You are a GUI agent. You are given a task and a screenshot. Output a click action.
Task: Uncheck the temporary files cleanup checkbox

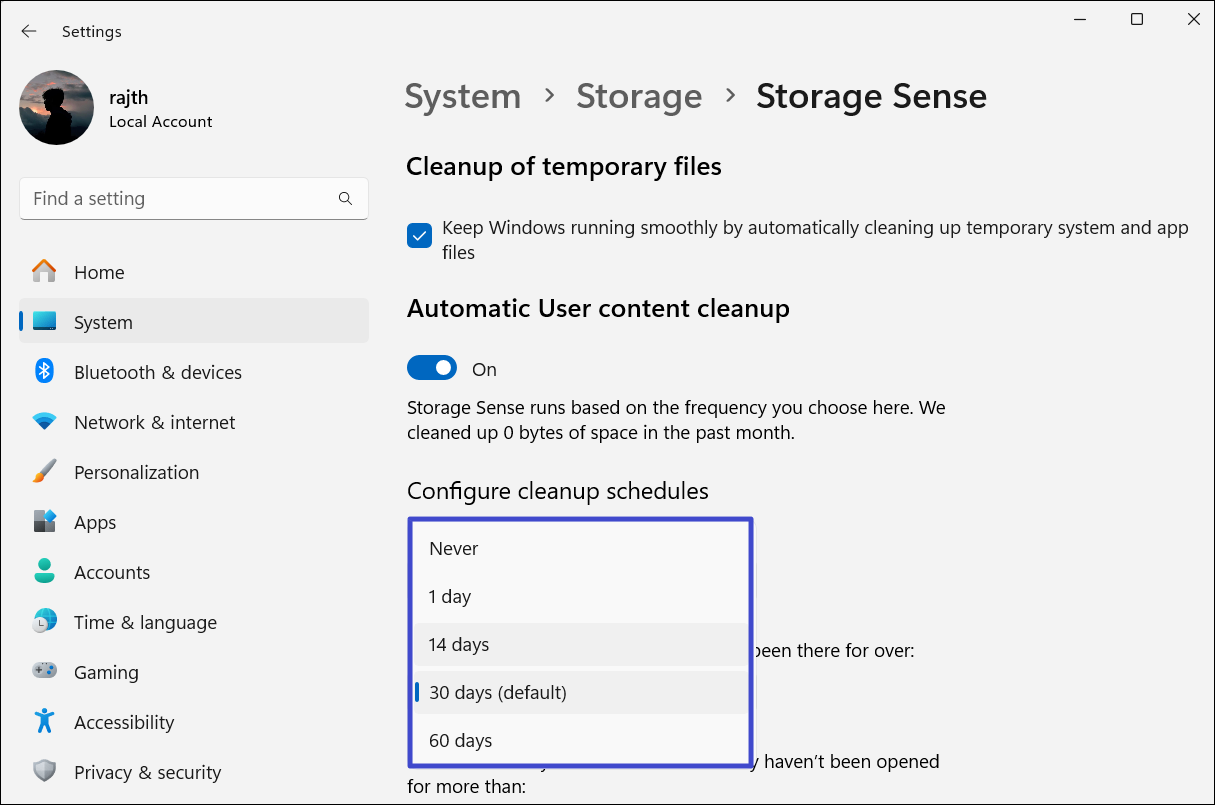click(419, 236)
